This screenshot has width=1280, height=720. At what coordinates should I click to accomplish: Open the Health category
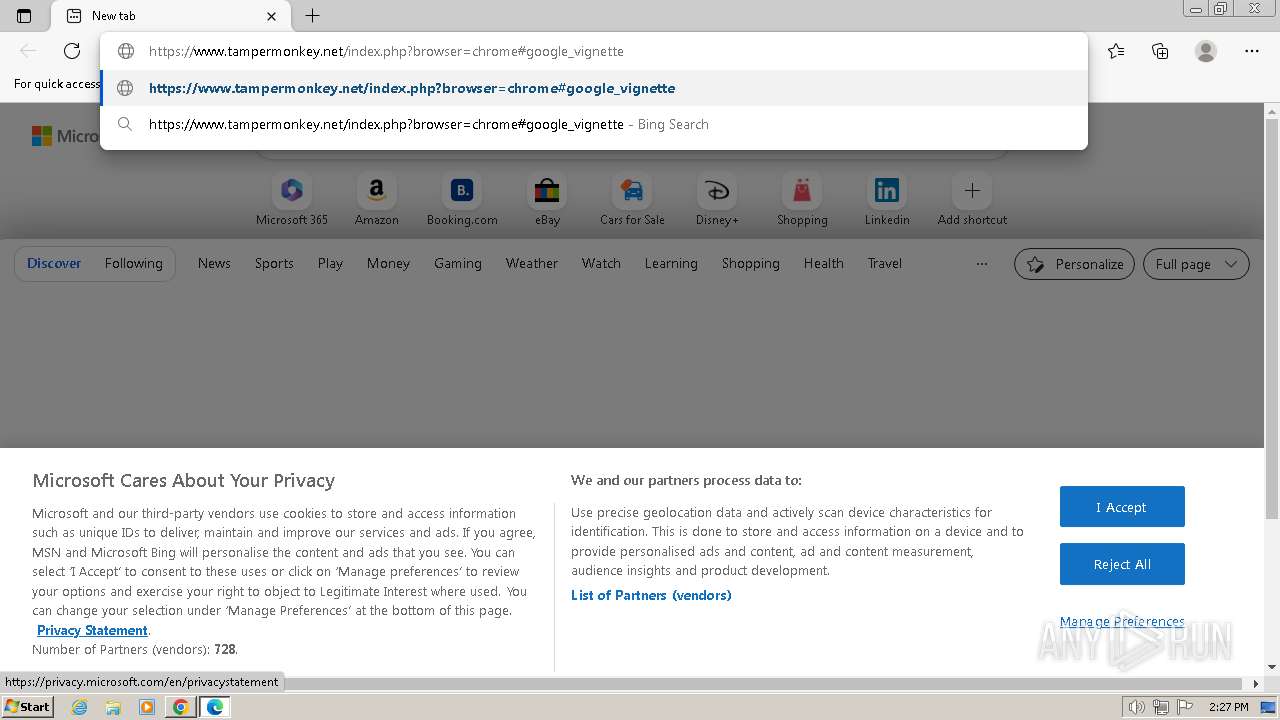(x=824, y=263)
